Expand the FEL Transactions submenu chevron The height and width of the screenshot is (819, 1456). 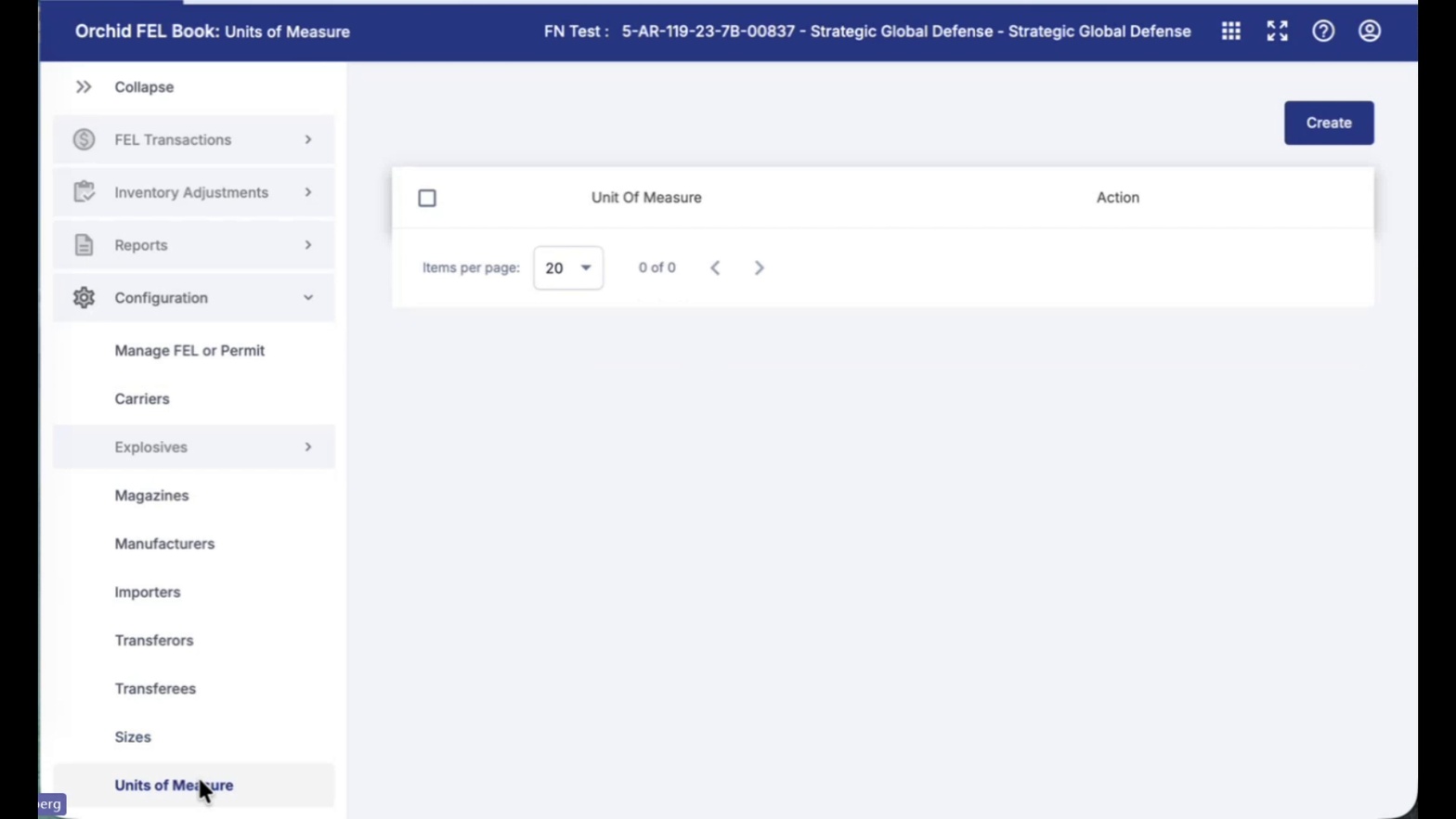(308, 139)
